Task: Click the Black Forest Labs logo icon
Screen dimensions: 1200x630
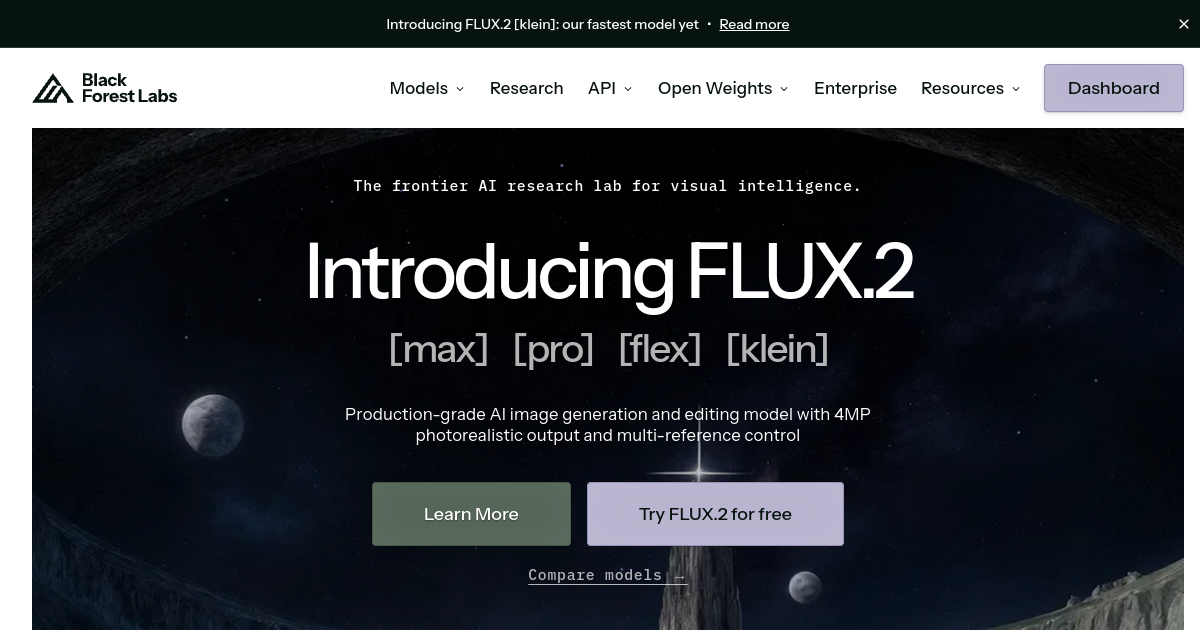Action: point(53,88)
